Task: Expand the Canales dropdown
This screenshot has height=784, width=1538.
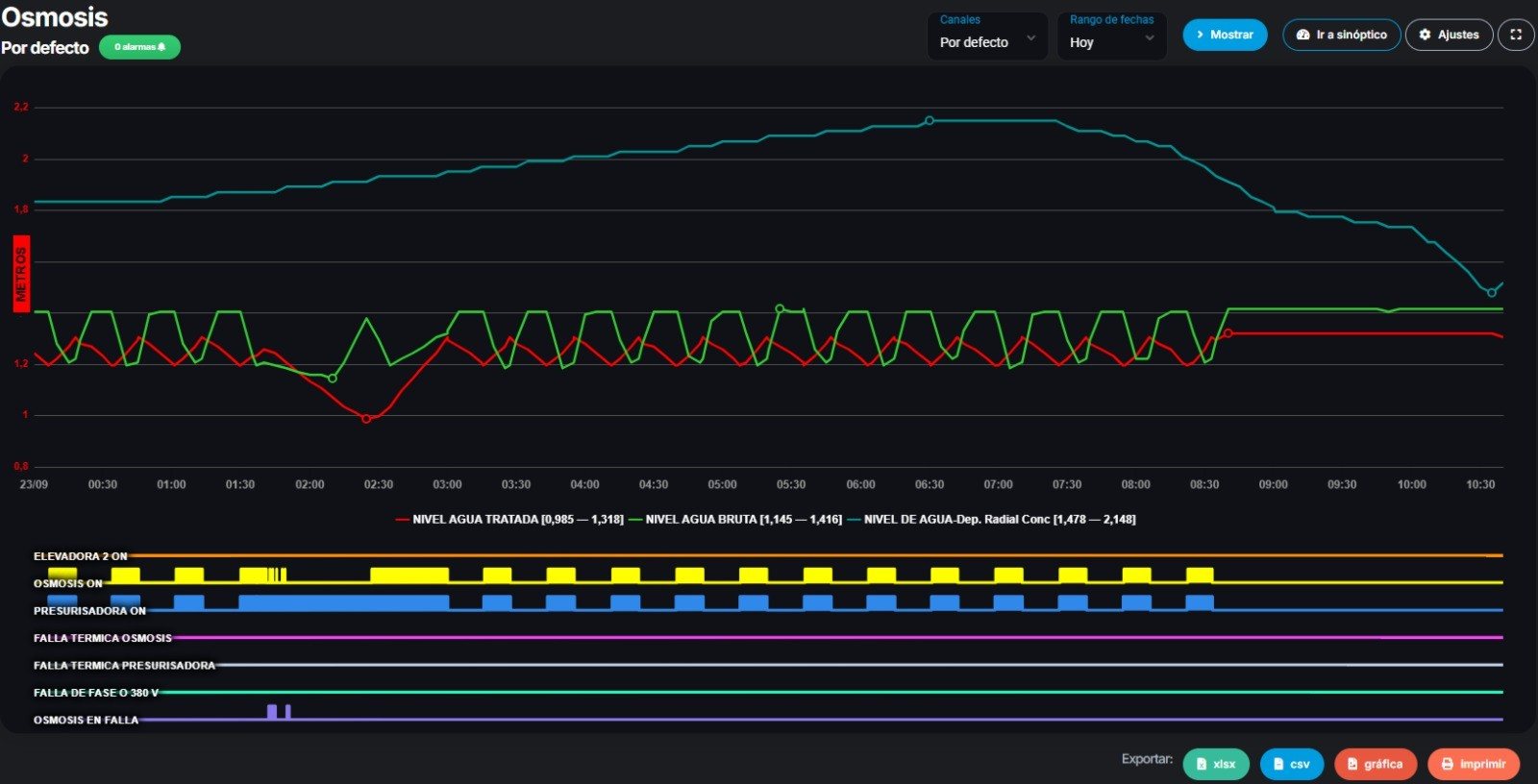Action: 987,36
